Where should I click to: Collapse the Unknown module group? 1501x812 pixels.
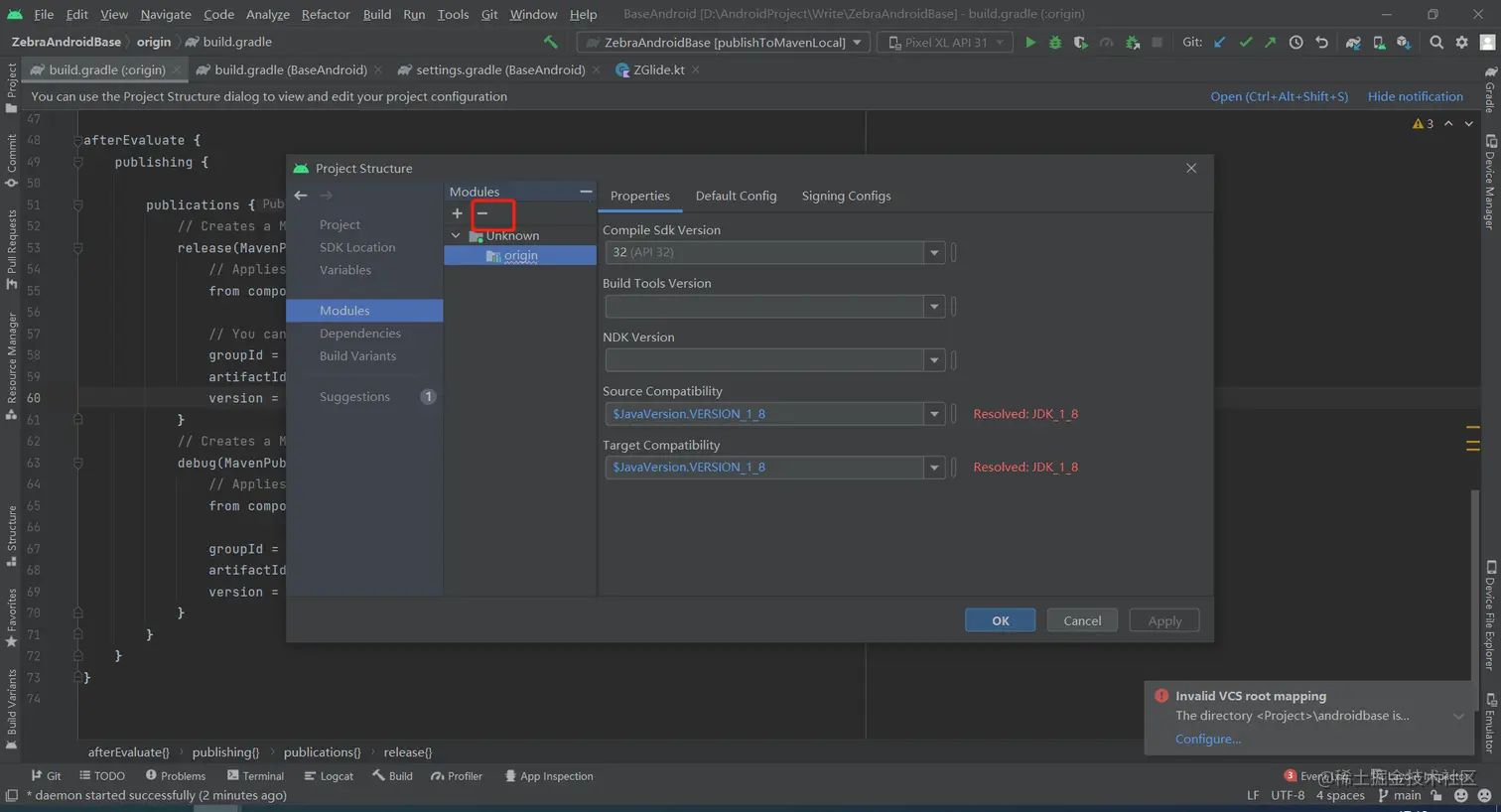click(456, 236)
